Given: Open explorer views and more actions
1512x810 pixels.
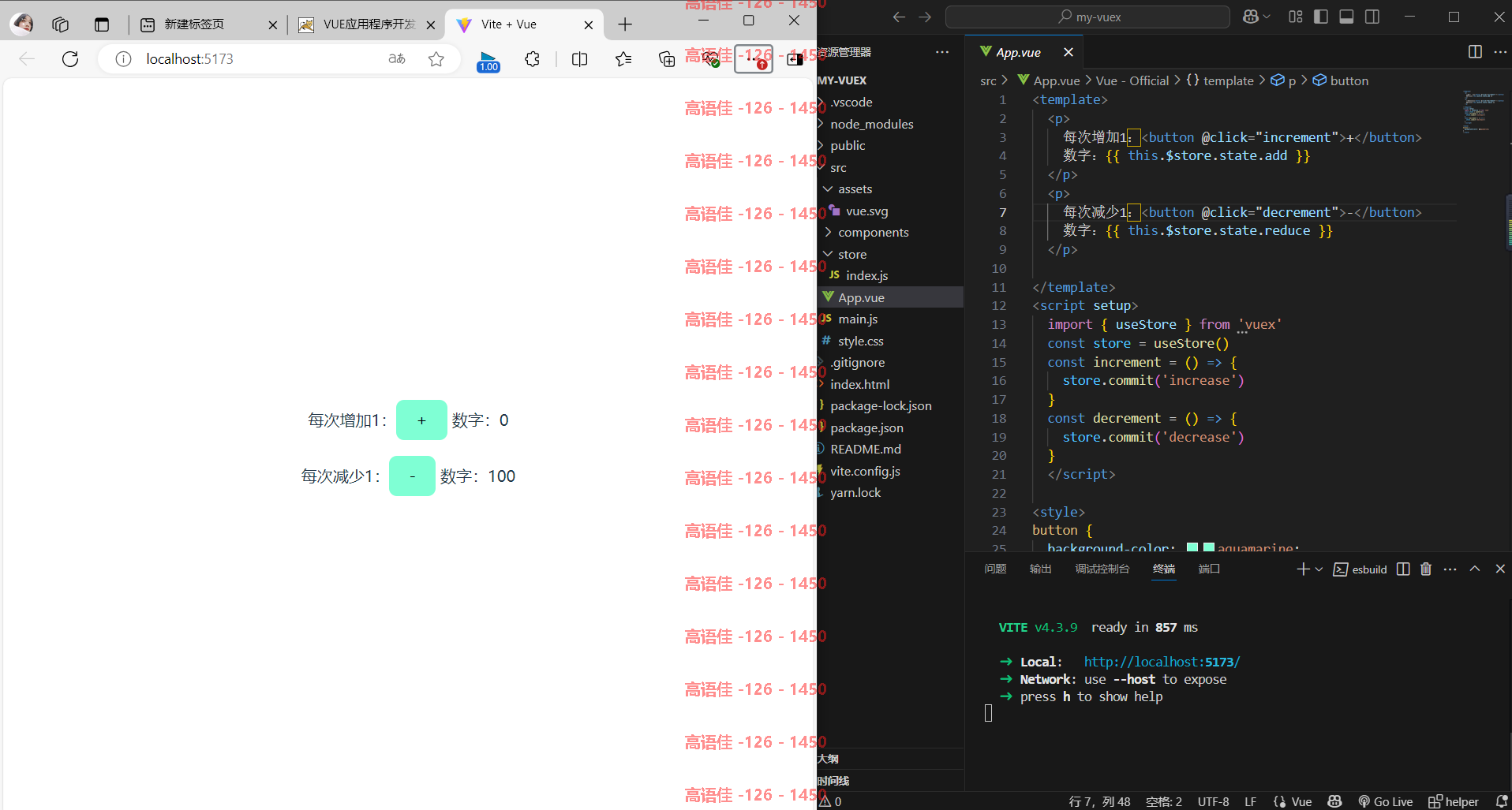Looking at the screenshot, I should point(942,52).
